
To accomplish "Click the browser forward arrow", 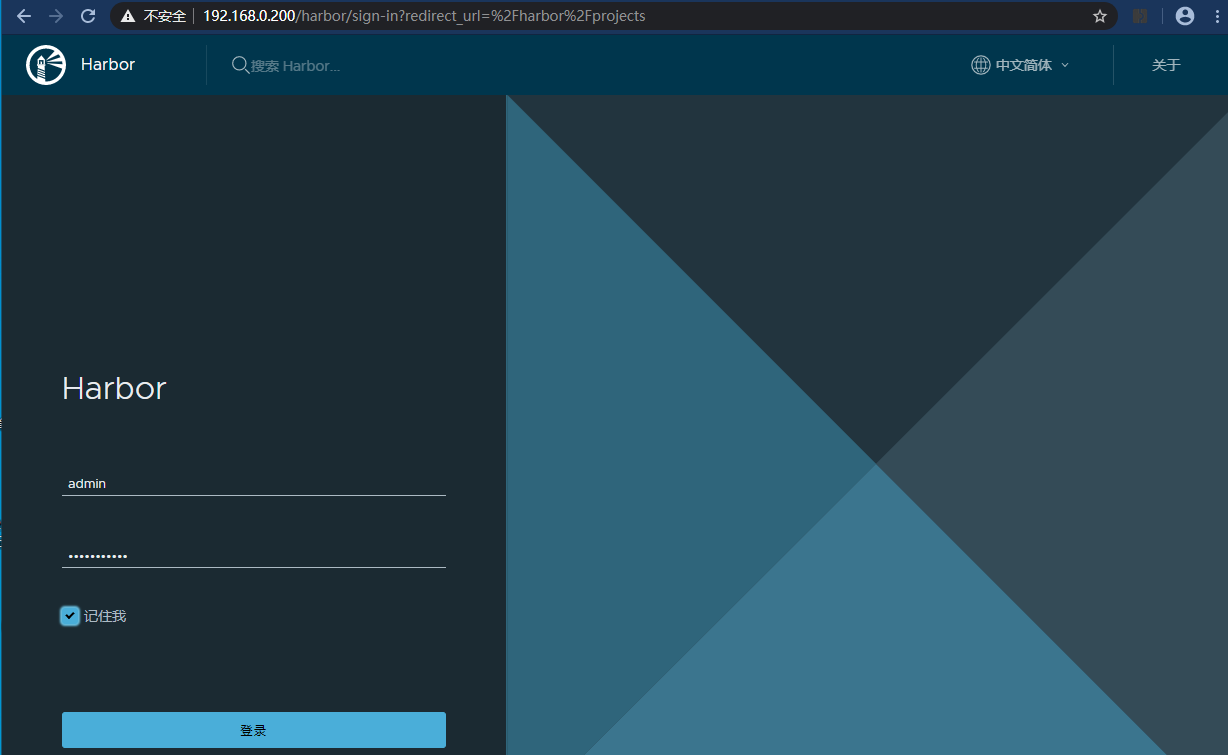I will 56,16.
